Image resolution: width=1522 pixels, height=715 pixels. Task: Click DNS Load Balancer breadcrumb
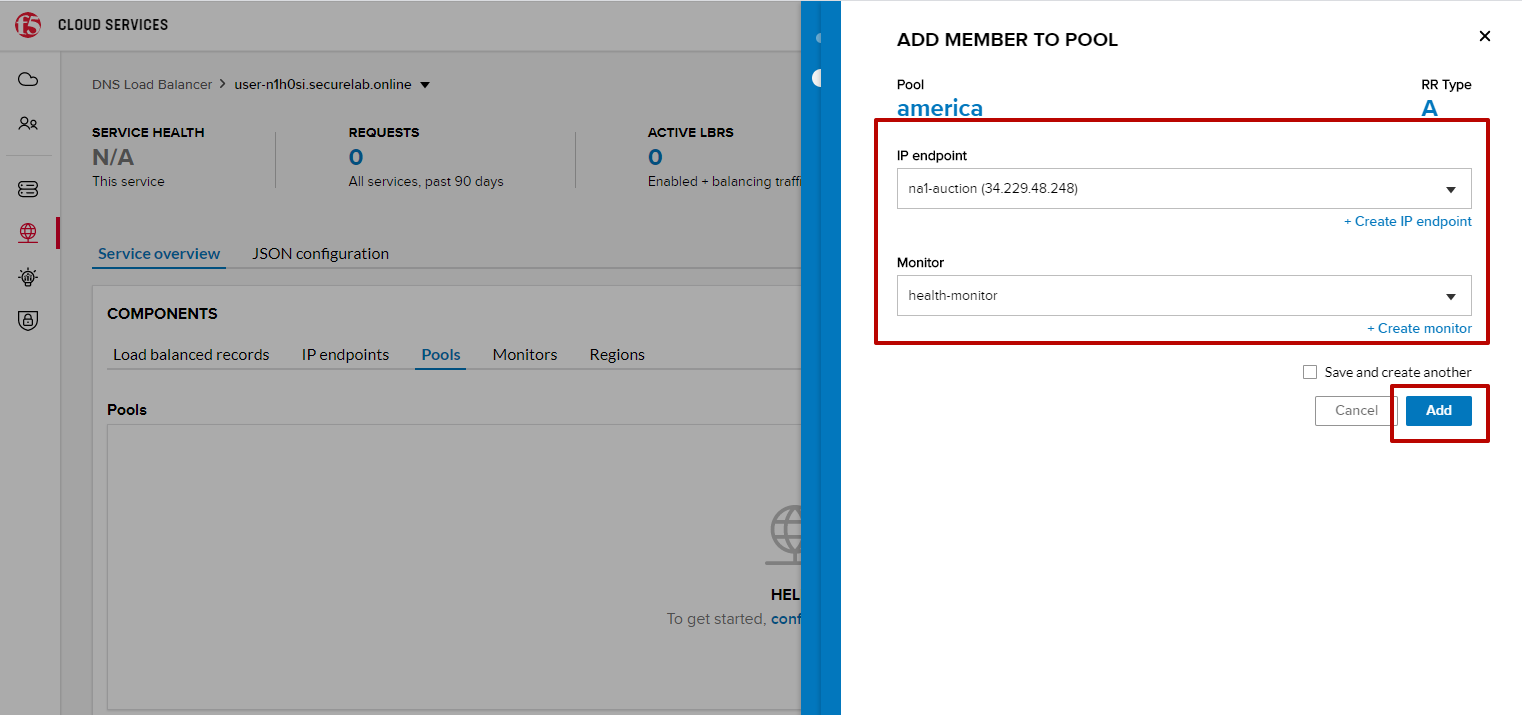[152, 85]
